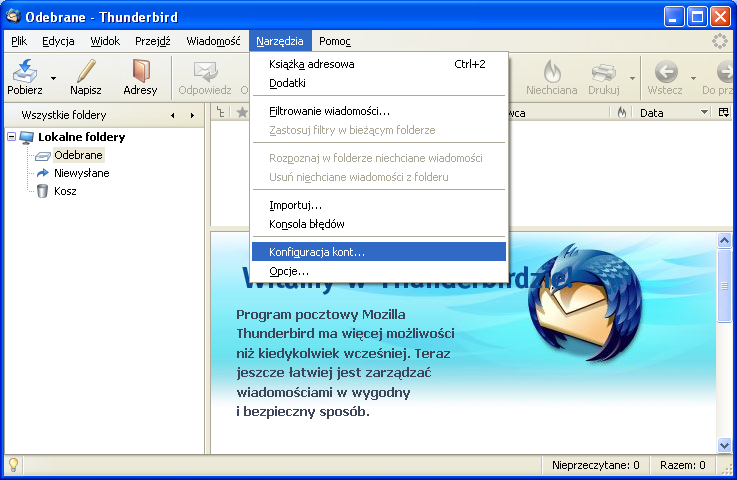Open the column picker icon
Screen dimensions: 737x480
723,113
